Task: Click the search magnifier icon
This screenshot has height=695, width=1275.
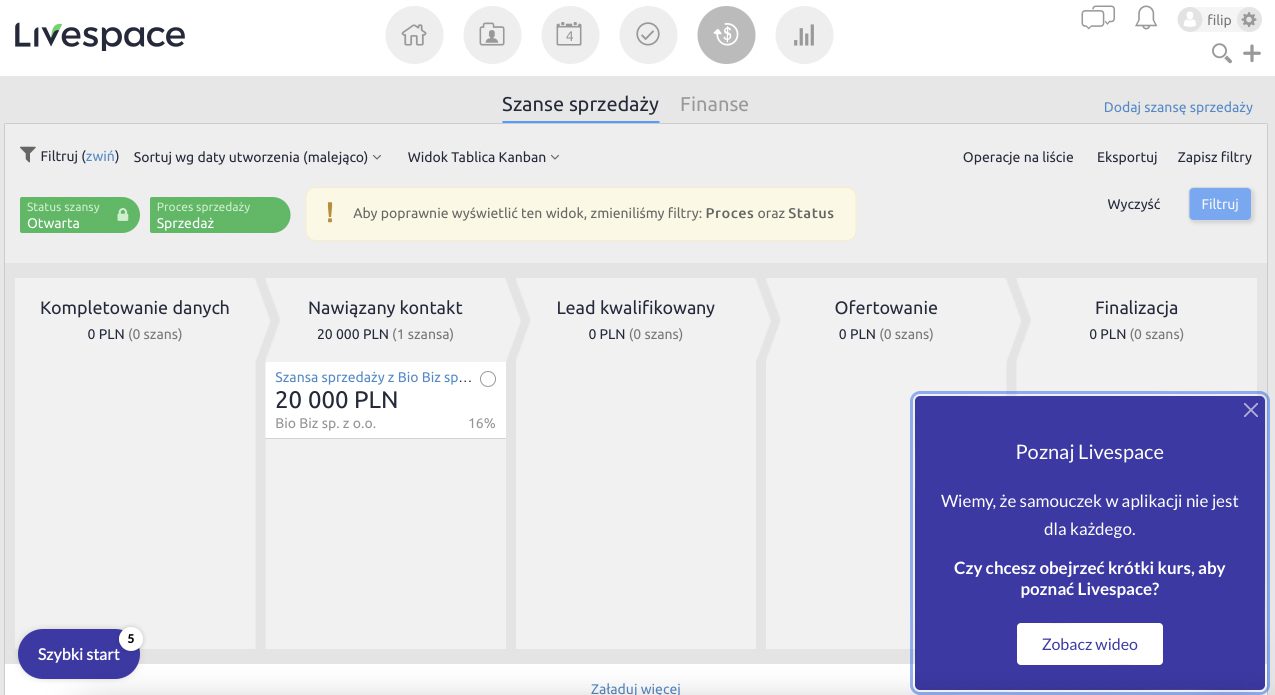Action: point(1221,53)
